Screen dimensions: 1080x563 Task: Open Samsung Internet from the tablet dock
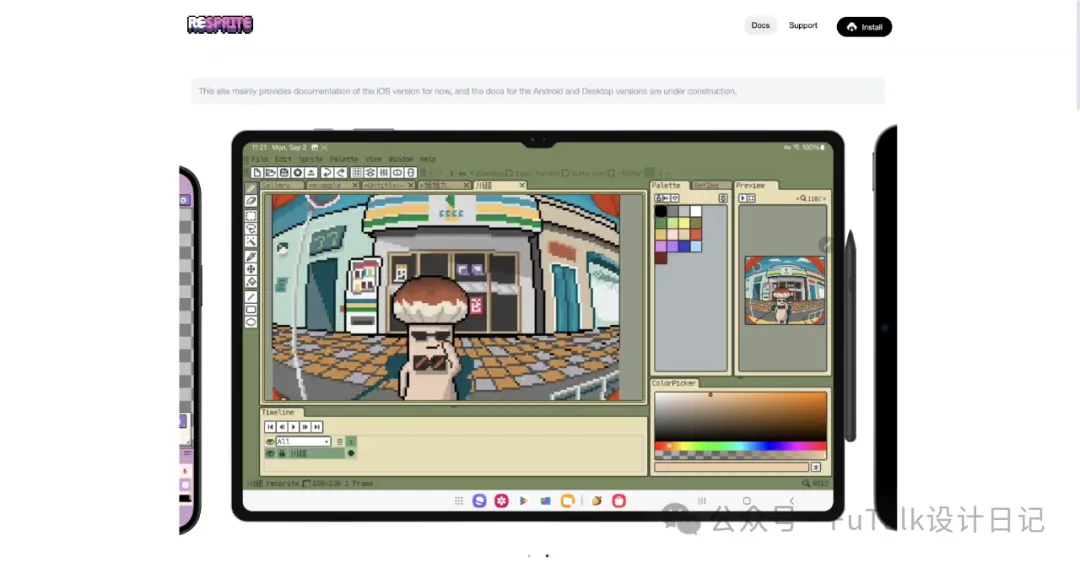pos(479,501)
